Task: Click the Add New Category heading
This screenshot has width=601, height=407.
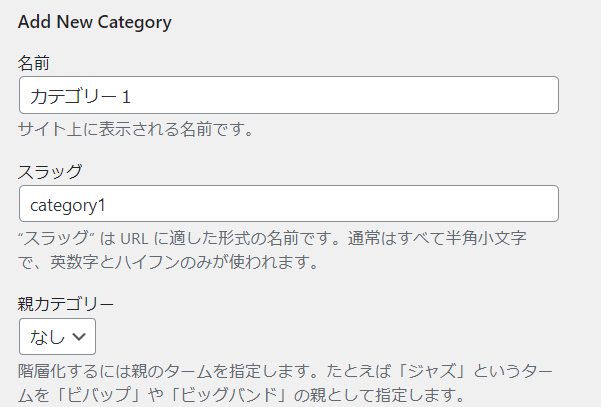Action: (x=95, y=20)
